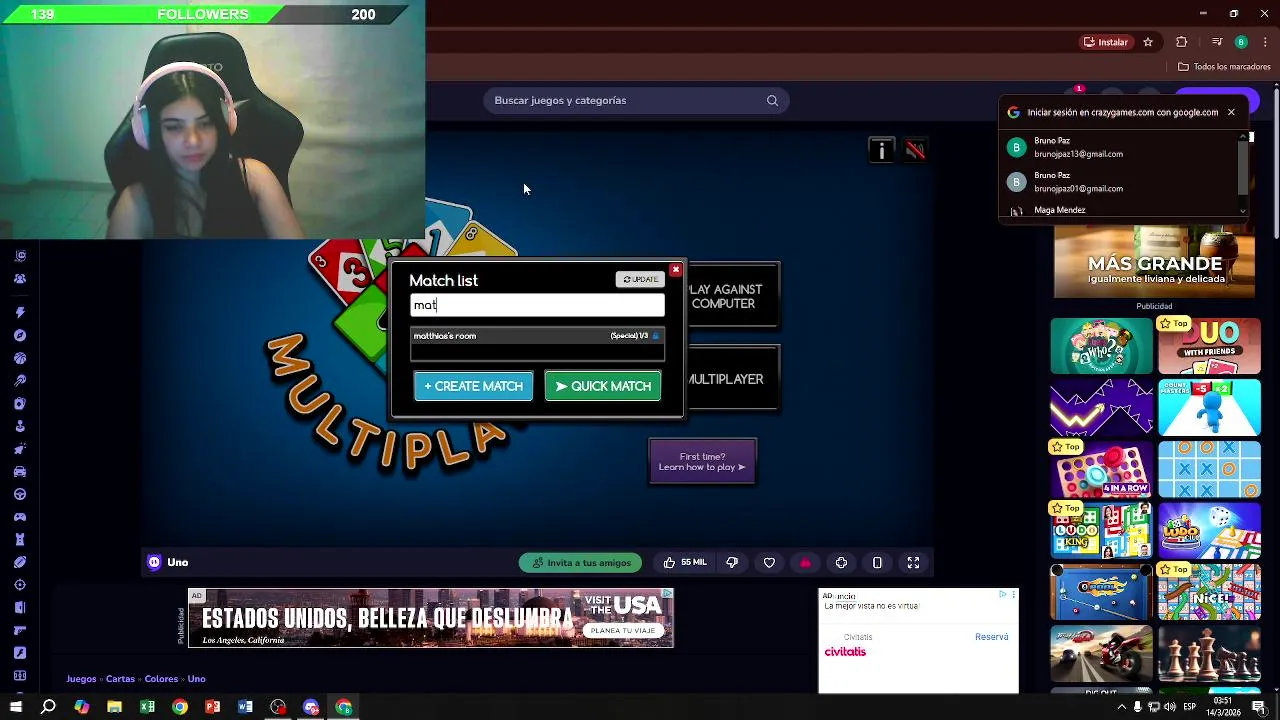Open the notifications center icon
The width and height of the screenshot is (1280, 720).
(1259, 707)
